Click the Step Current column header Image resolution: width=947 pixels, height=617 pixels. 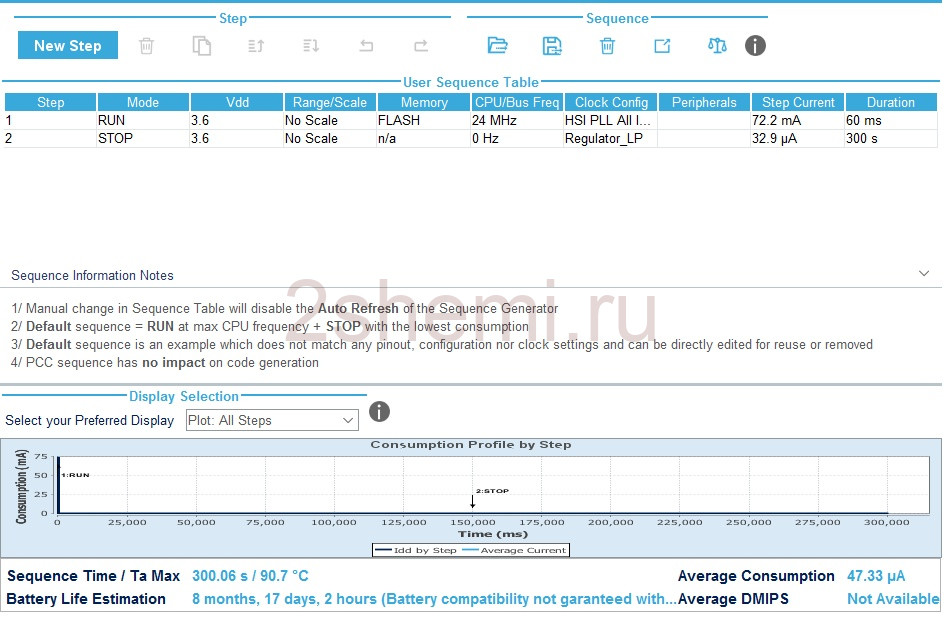(x=798, y=102)
